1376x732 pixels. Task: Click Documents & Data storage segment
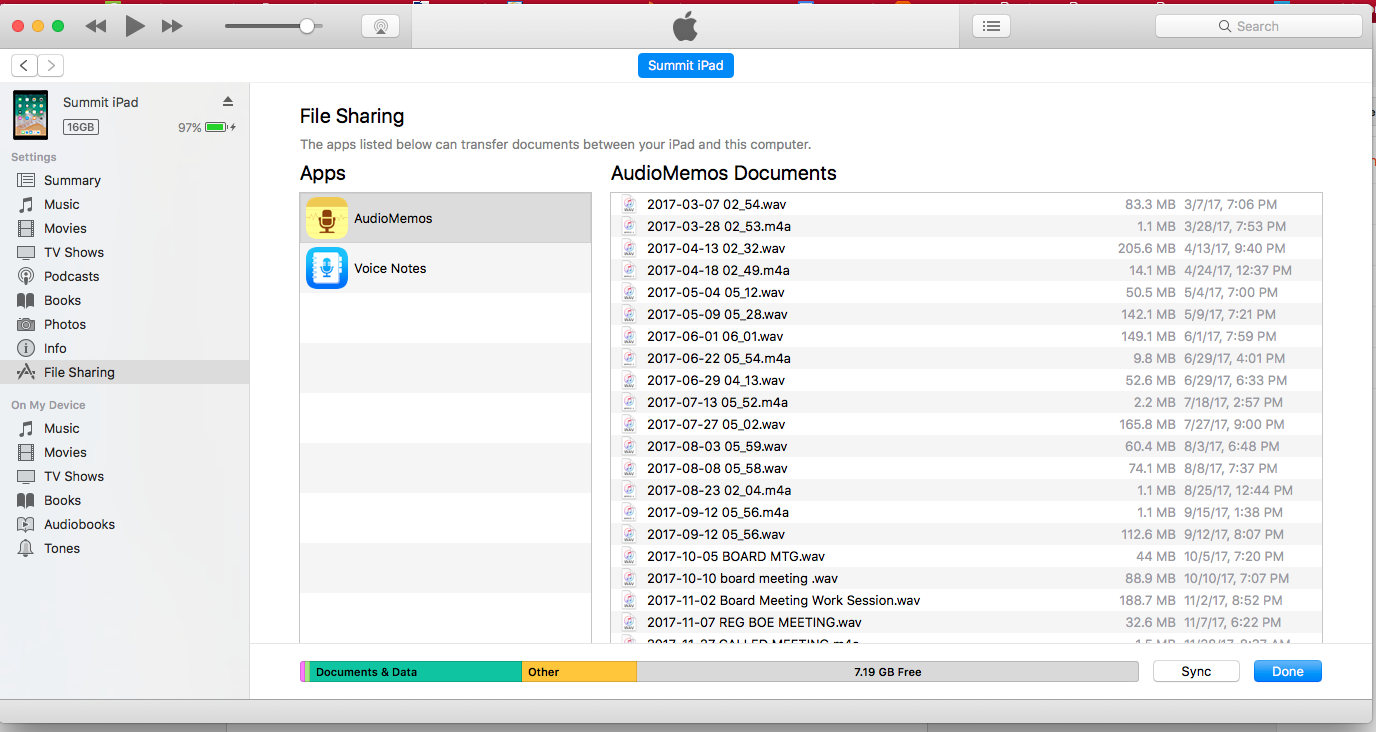(415, 672)
